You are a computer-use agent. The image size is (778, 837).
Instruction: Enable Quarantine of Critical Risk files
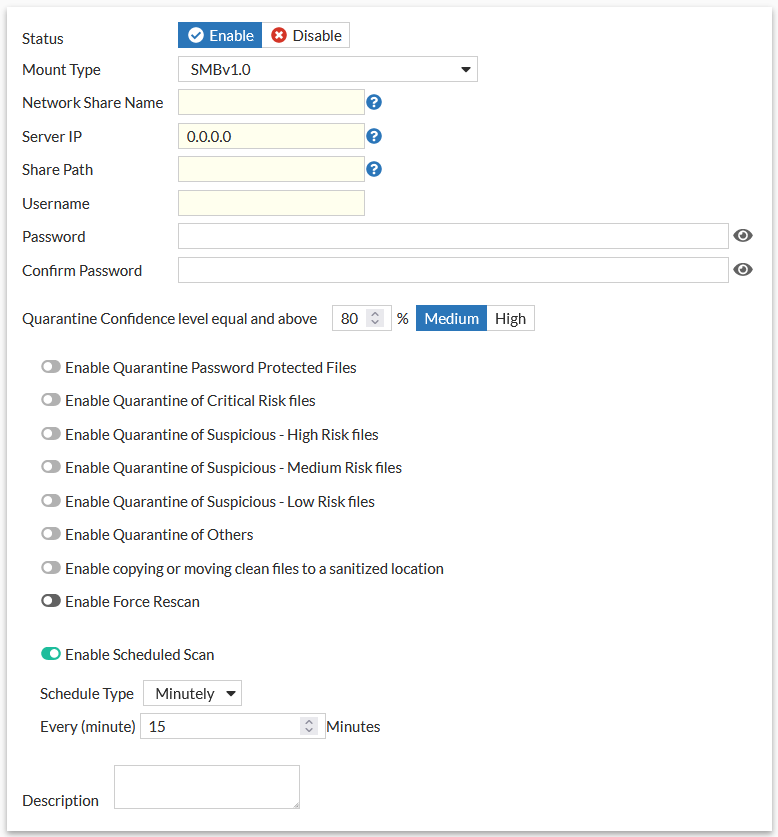point(51,401)
